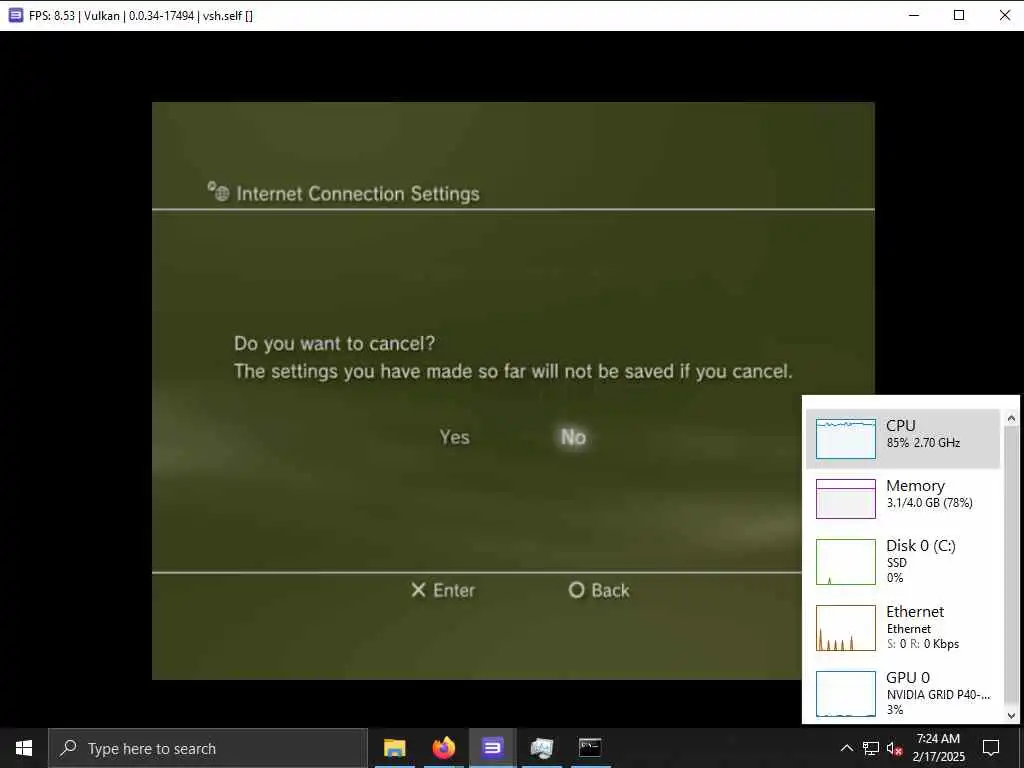Open the clock and date flyout
The width and height of the screenshot is (1024, 768).
[x=938, y=748]
